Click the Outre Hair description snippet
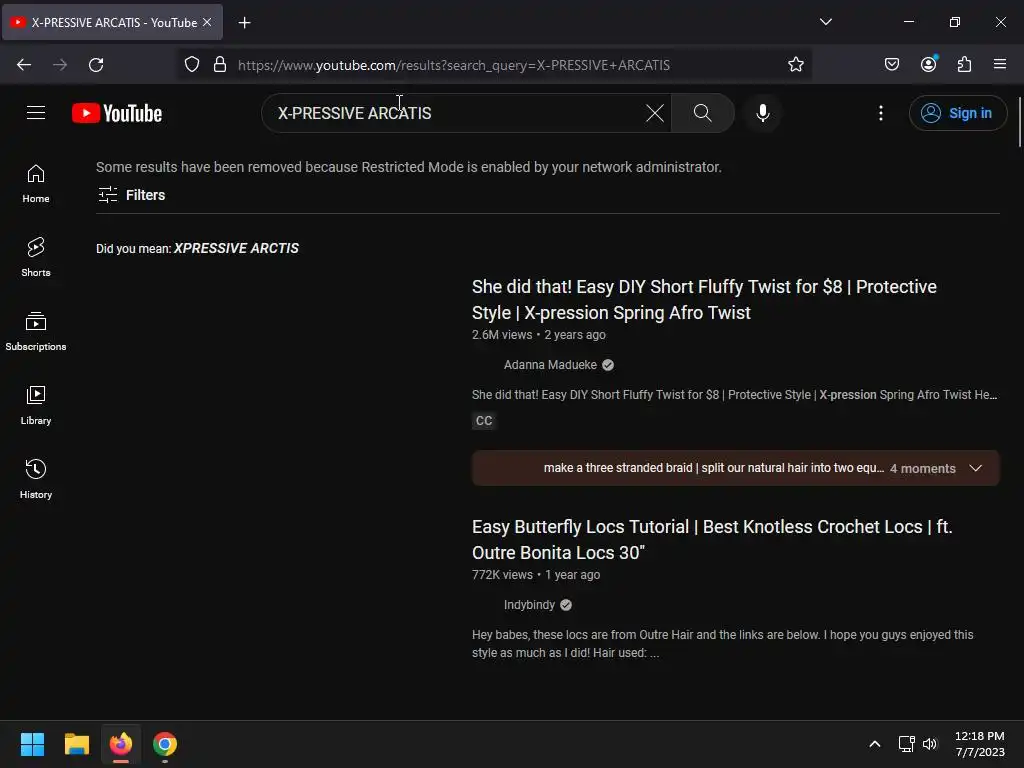The height and width of the screenshot is (768, 1024). coord(723,643)
